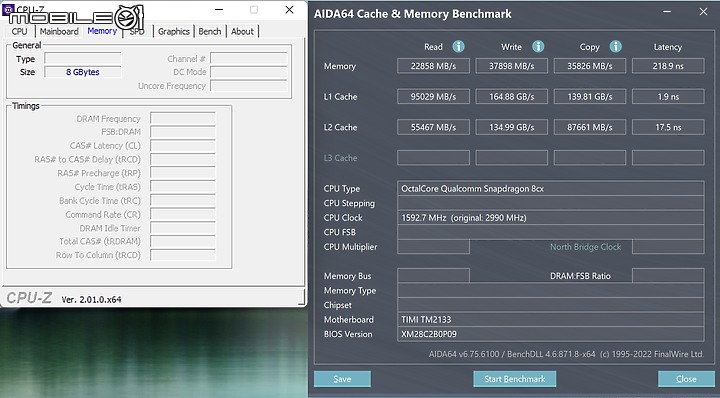Image resolution: width=720 pixels, height=398 pixels.
Task: Click the Close button at bottom right
Action: click(x=686, y=379)
